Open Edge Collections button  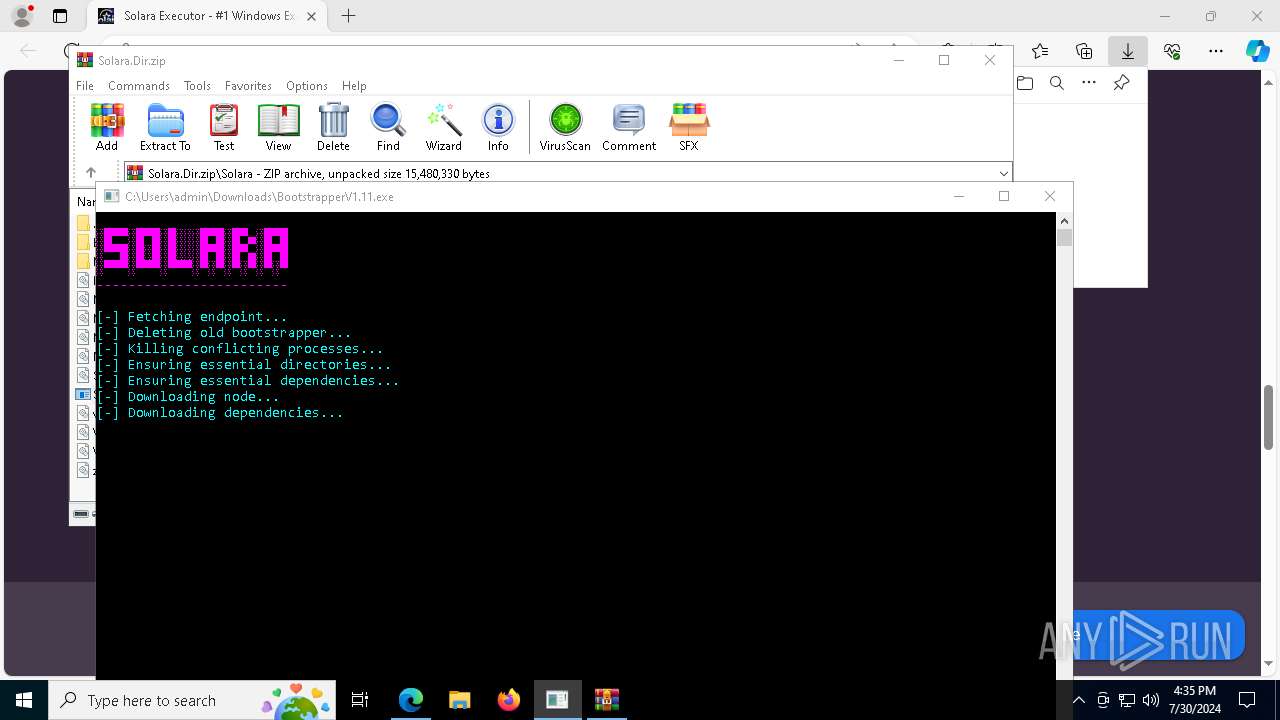click(1084, 51)
